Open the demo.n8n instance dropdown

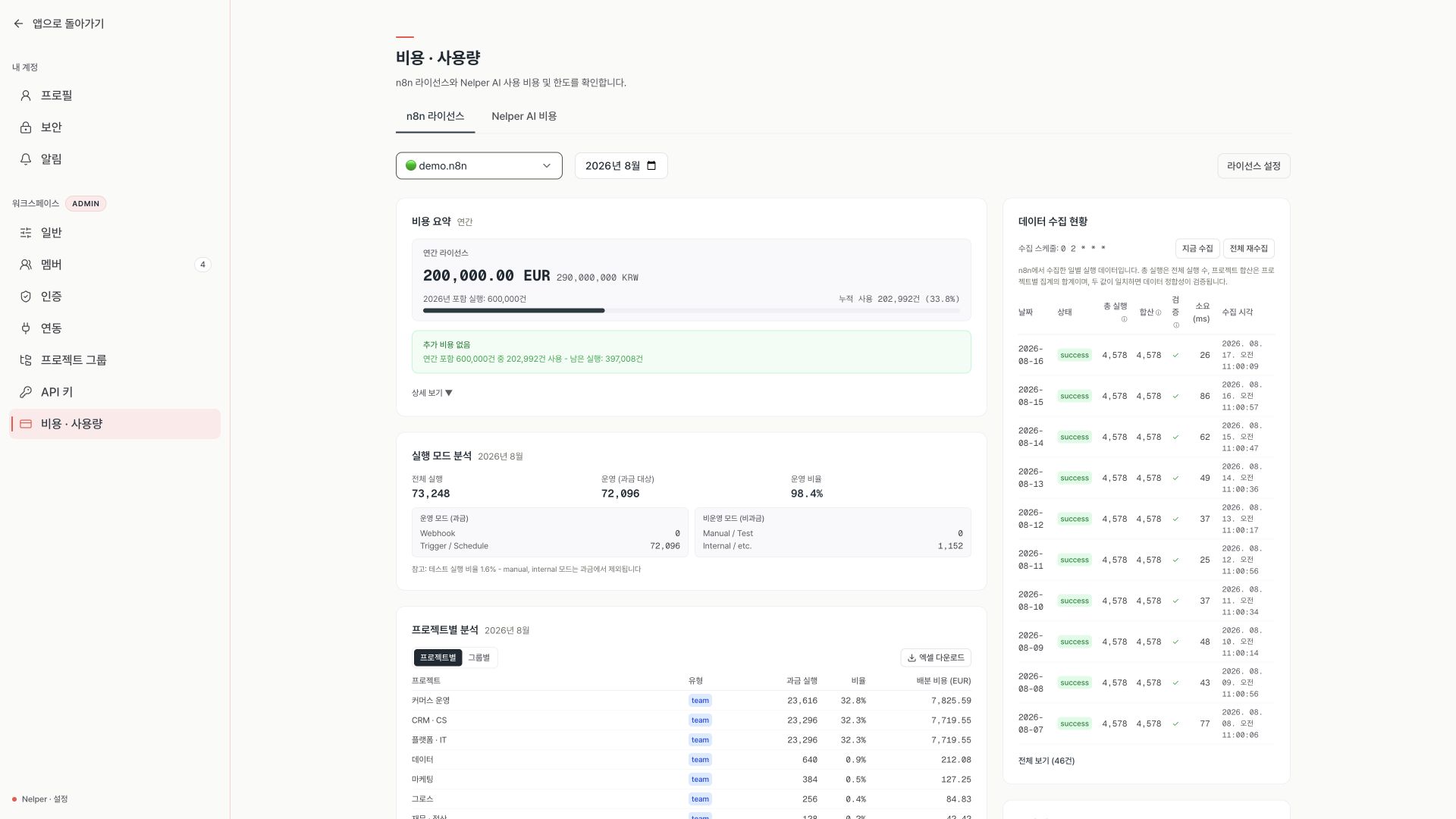479,166
